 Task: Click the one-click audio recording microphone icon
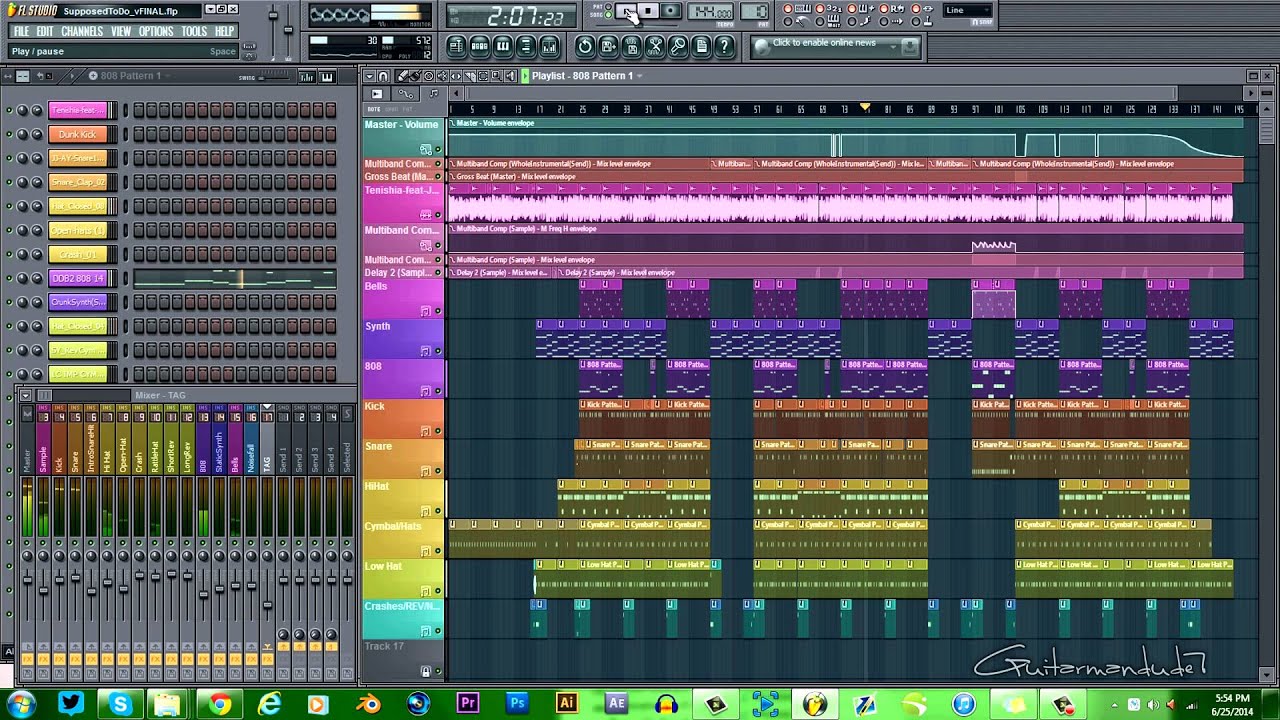click(678, 46)
